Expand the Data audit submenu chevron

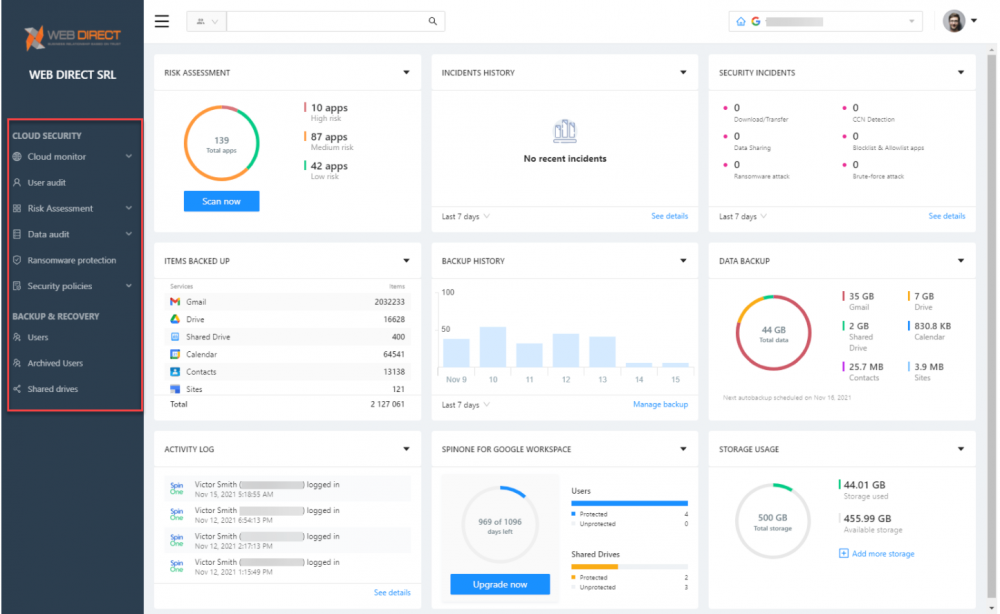point(129,234)
